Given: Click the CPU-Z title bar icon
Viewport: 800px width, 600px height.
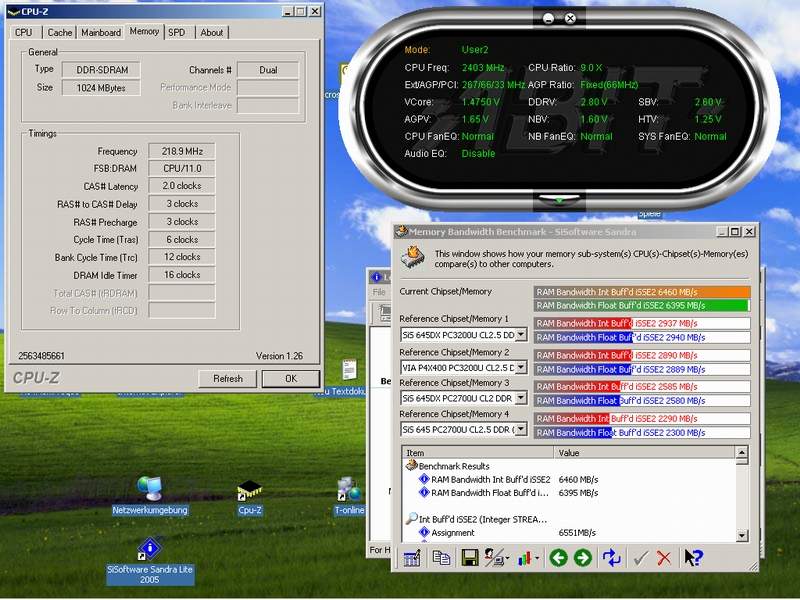Looking at the screenshot, I should 14,11.
